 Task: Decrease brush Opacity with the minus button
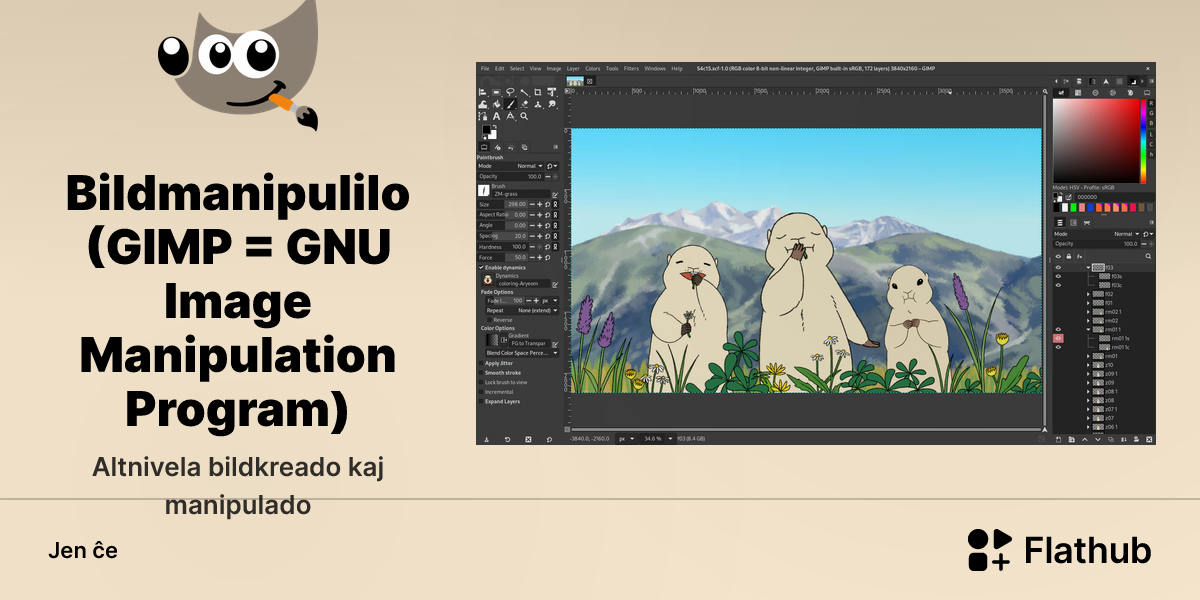548,176
